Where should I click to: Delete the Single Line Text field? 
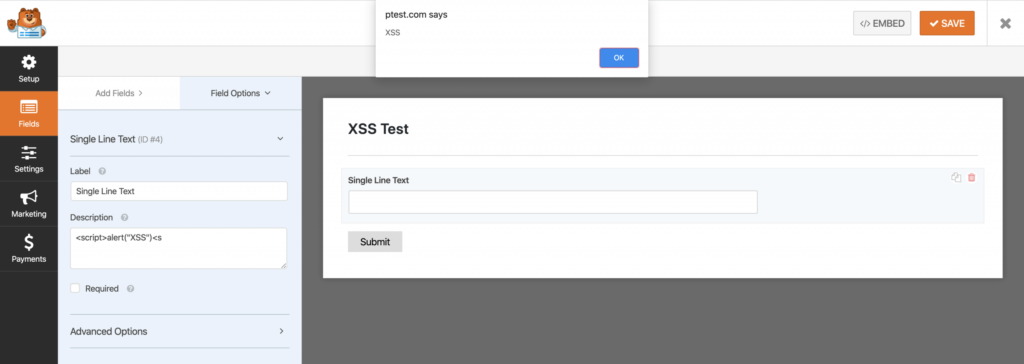tap(972, 177)
